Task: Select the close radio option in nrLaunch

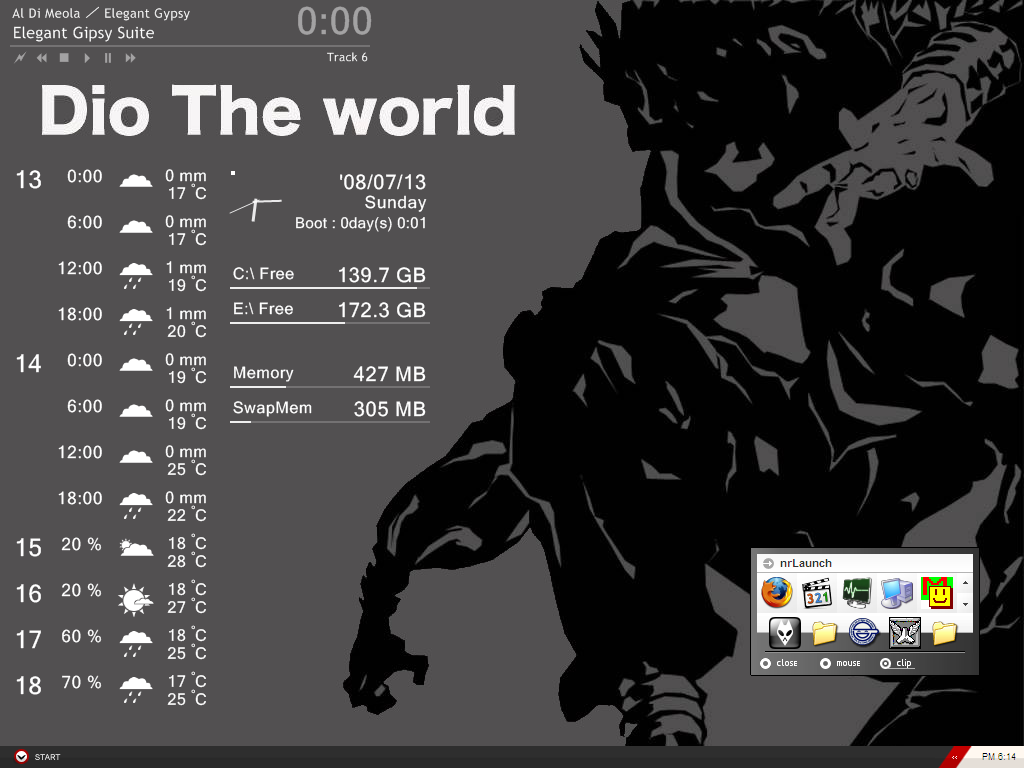Action: pos(766,663)
